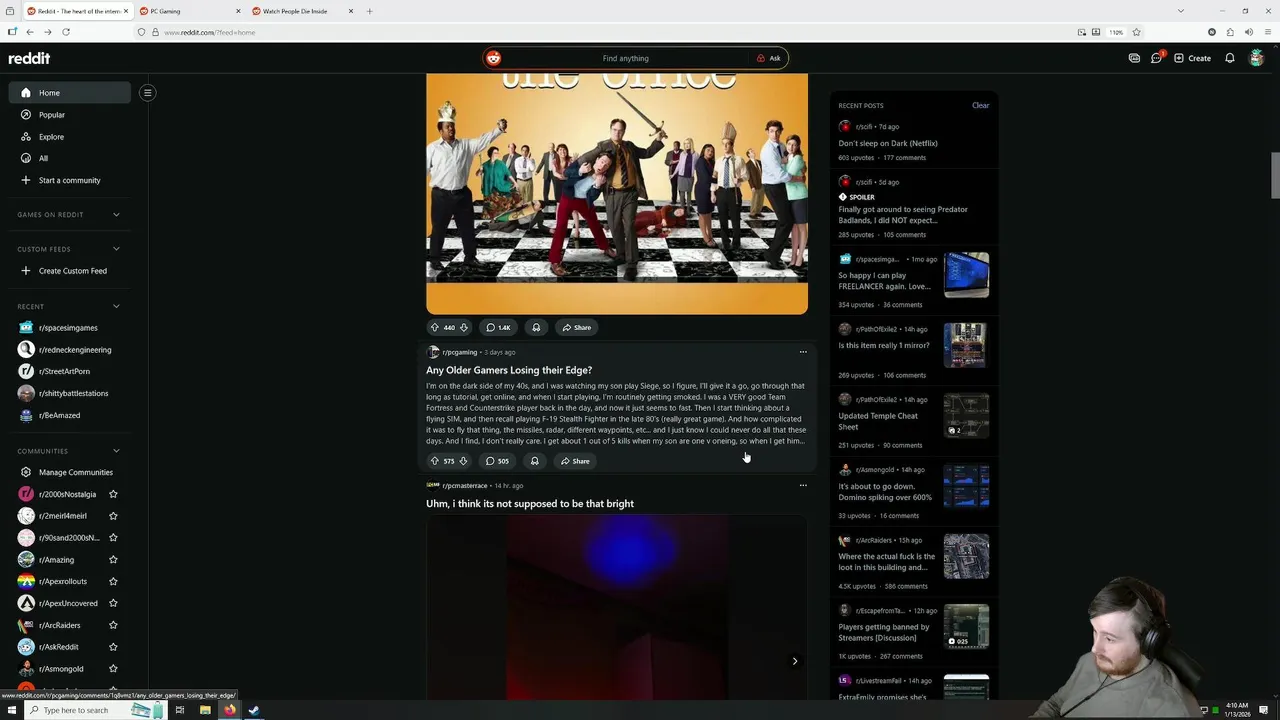Favorite r/90sand2000sN... with star
This screenshot has height=720, width=1280.
113,538
